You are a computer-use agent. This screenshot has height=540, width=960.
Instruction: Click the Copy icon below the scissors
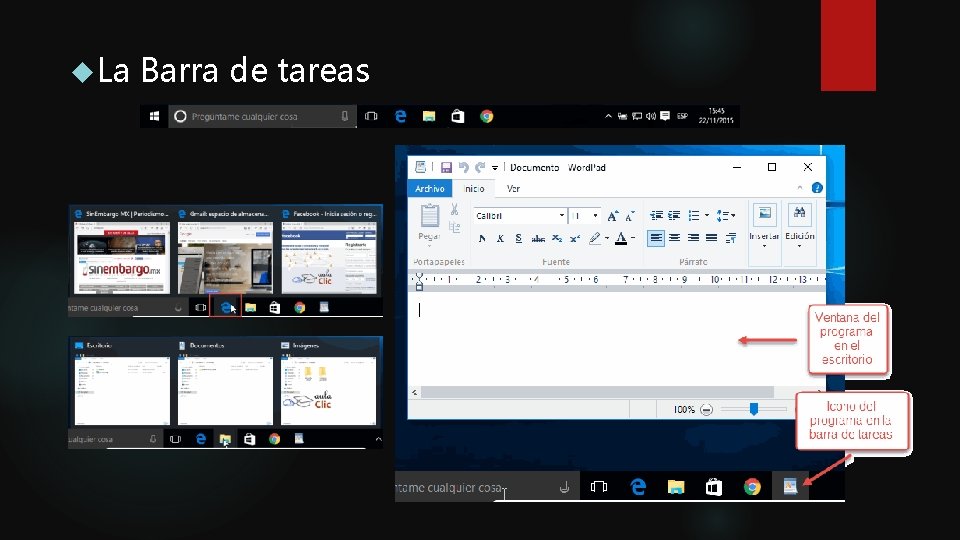[454, 227]
